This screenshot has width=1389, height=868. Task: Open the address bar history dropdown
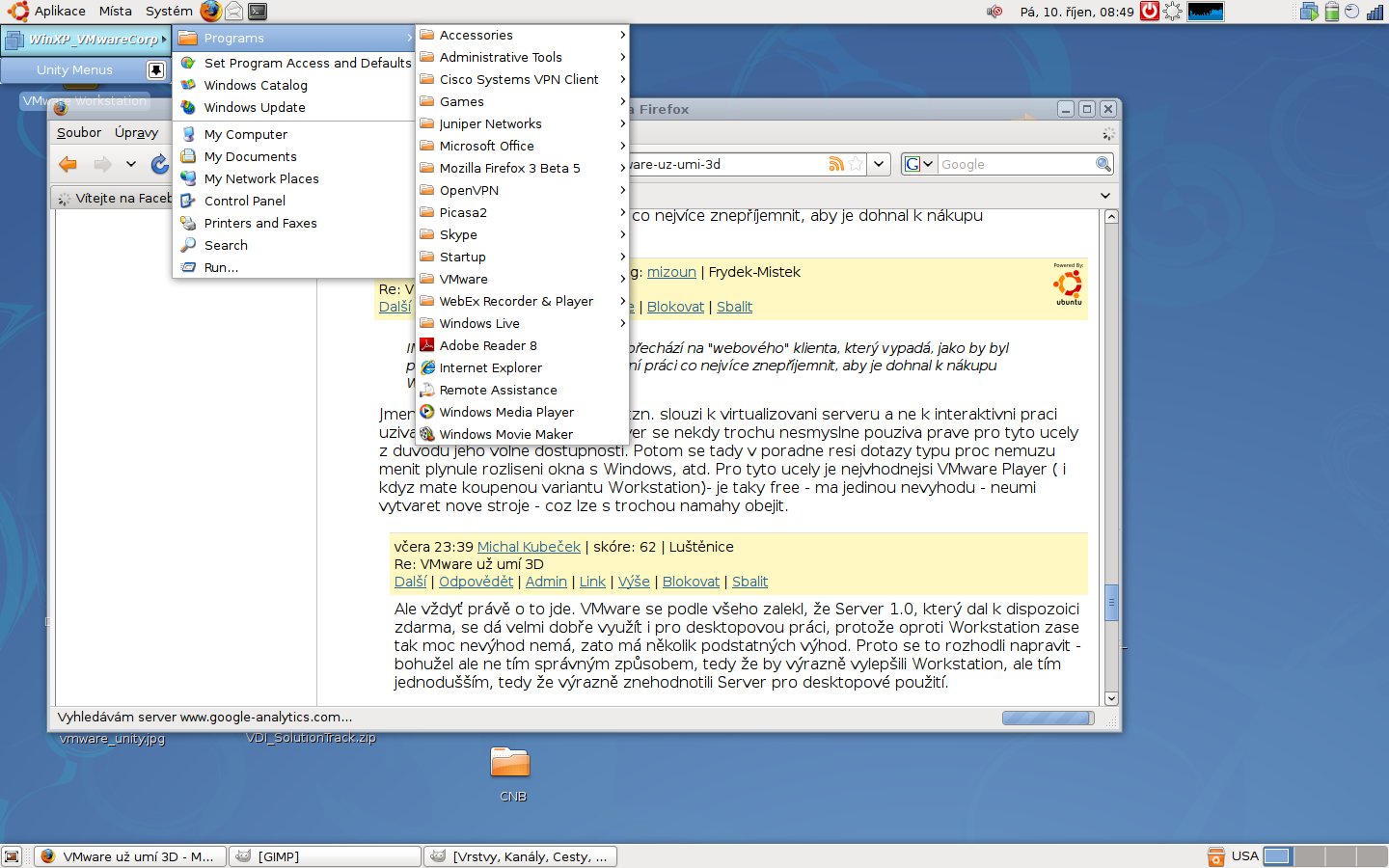click(x=879, y=164)
